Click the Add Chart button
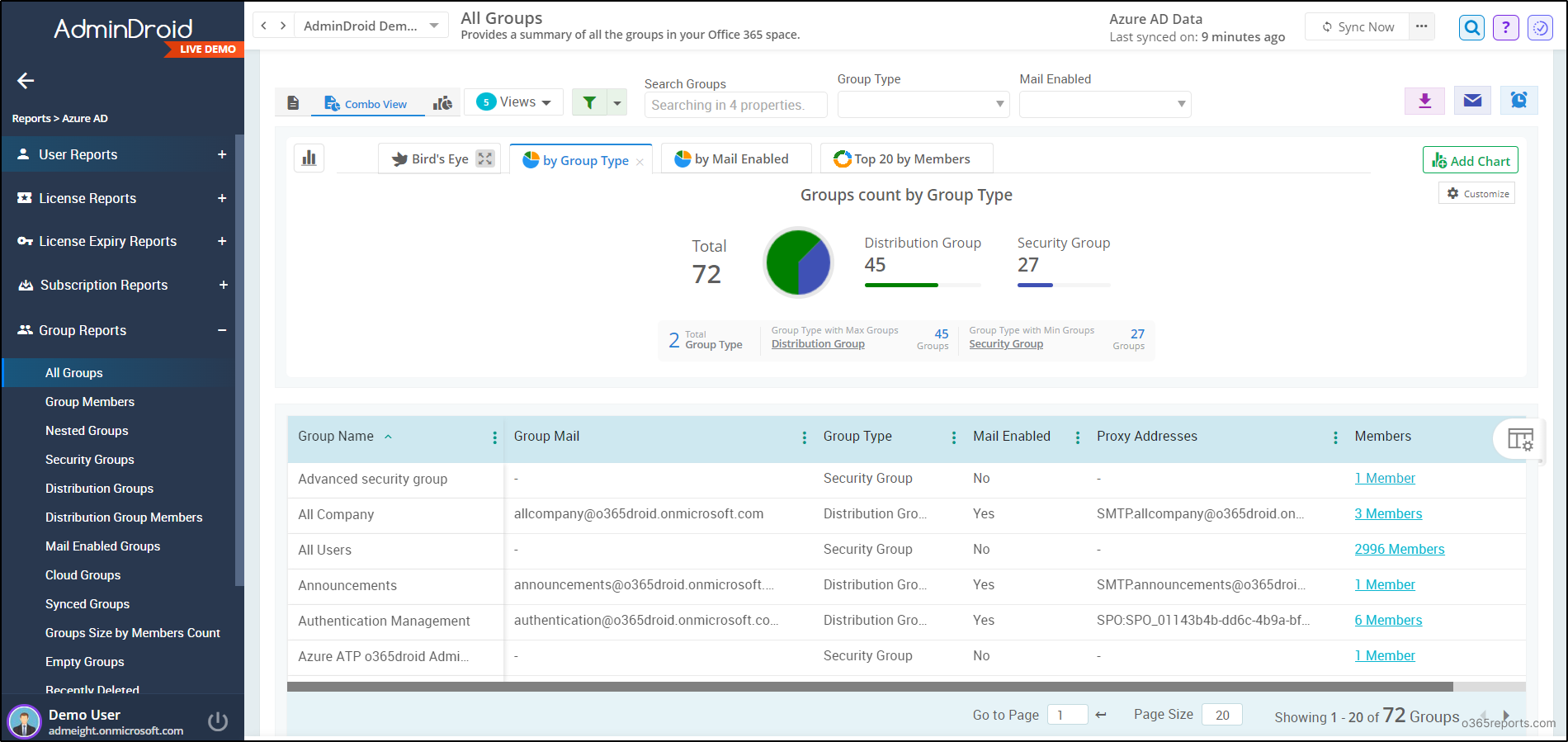Image resolution: width=1568 pixels, height=742 pixels. [x=1471, y=160]
